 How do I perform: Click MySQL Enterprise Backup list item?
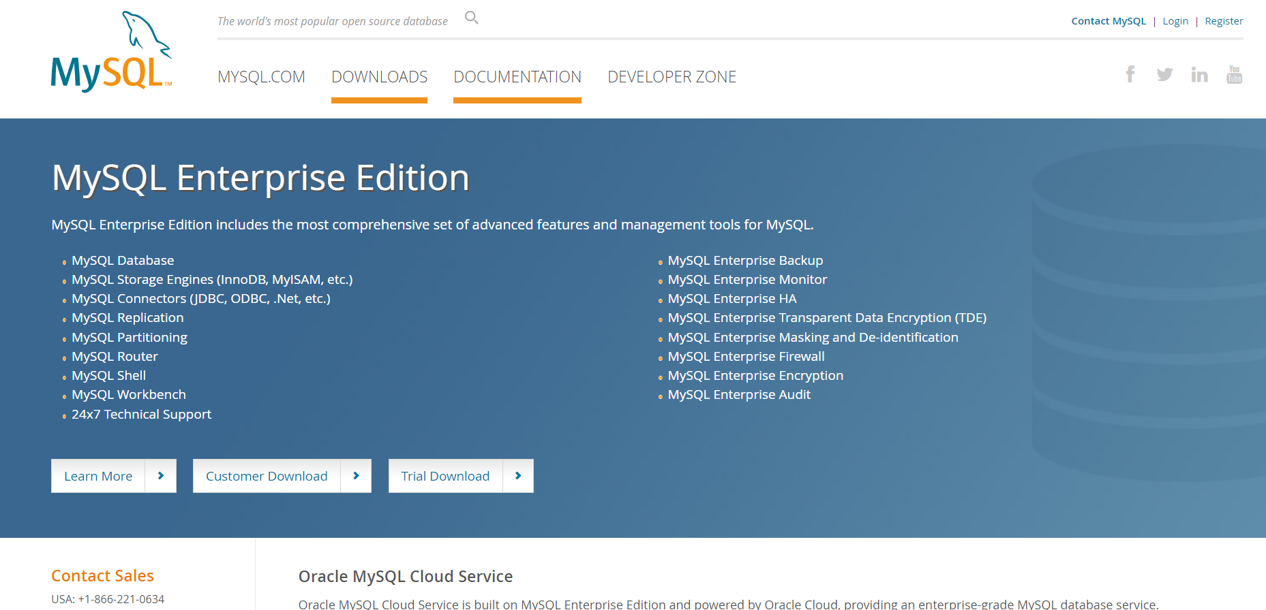coord(745,260)
